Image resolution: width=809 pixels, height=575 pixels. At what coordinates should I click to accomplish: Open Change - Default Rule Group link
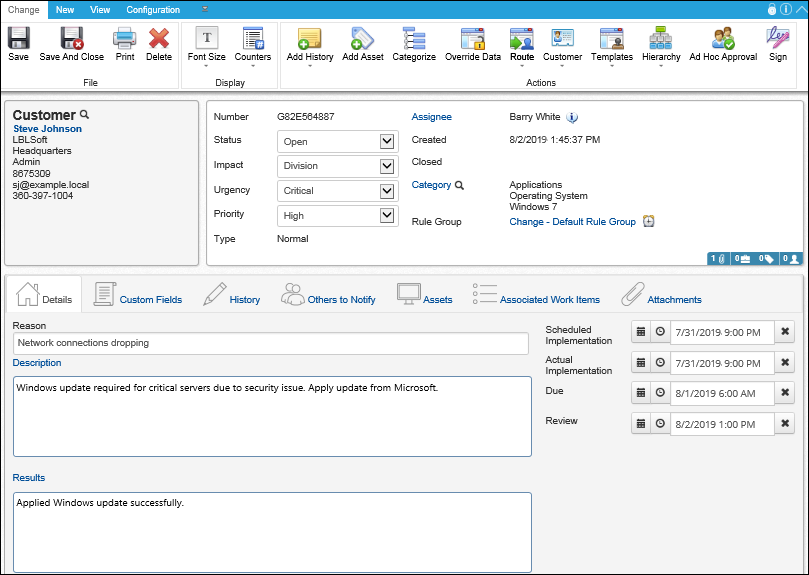pyautogui.click(x=572, y=221)
